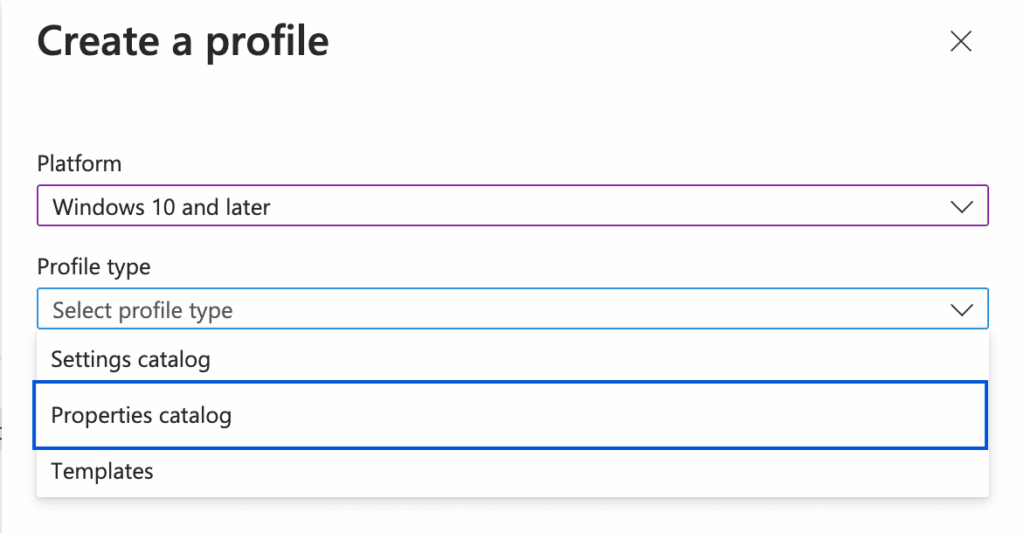Click the Platform field label

[79, 163]
